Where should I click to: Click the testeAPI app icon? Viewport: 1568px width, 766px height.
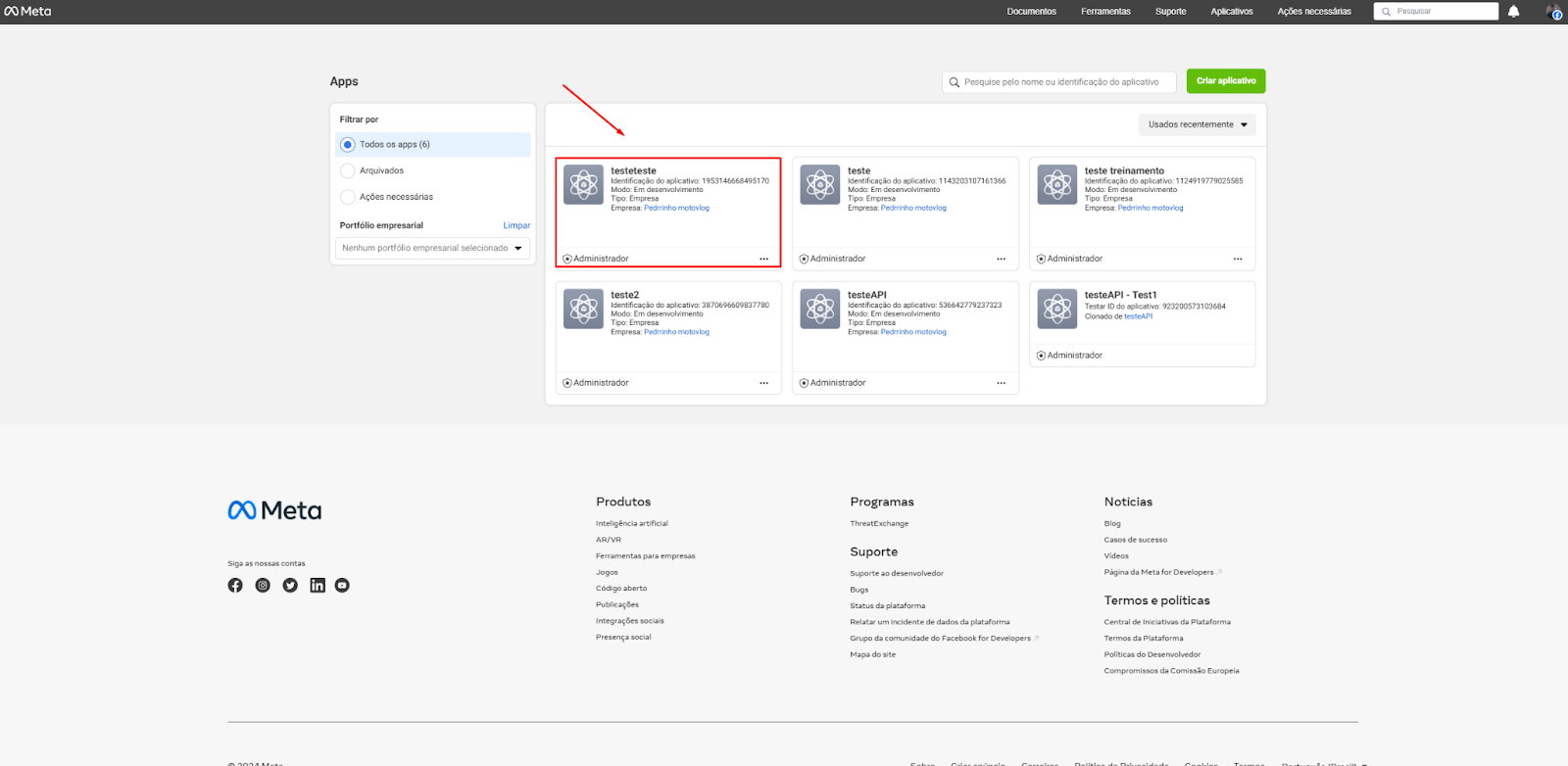(x=820, y=309)
